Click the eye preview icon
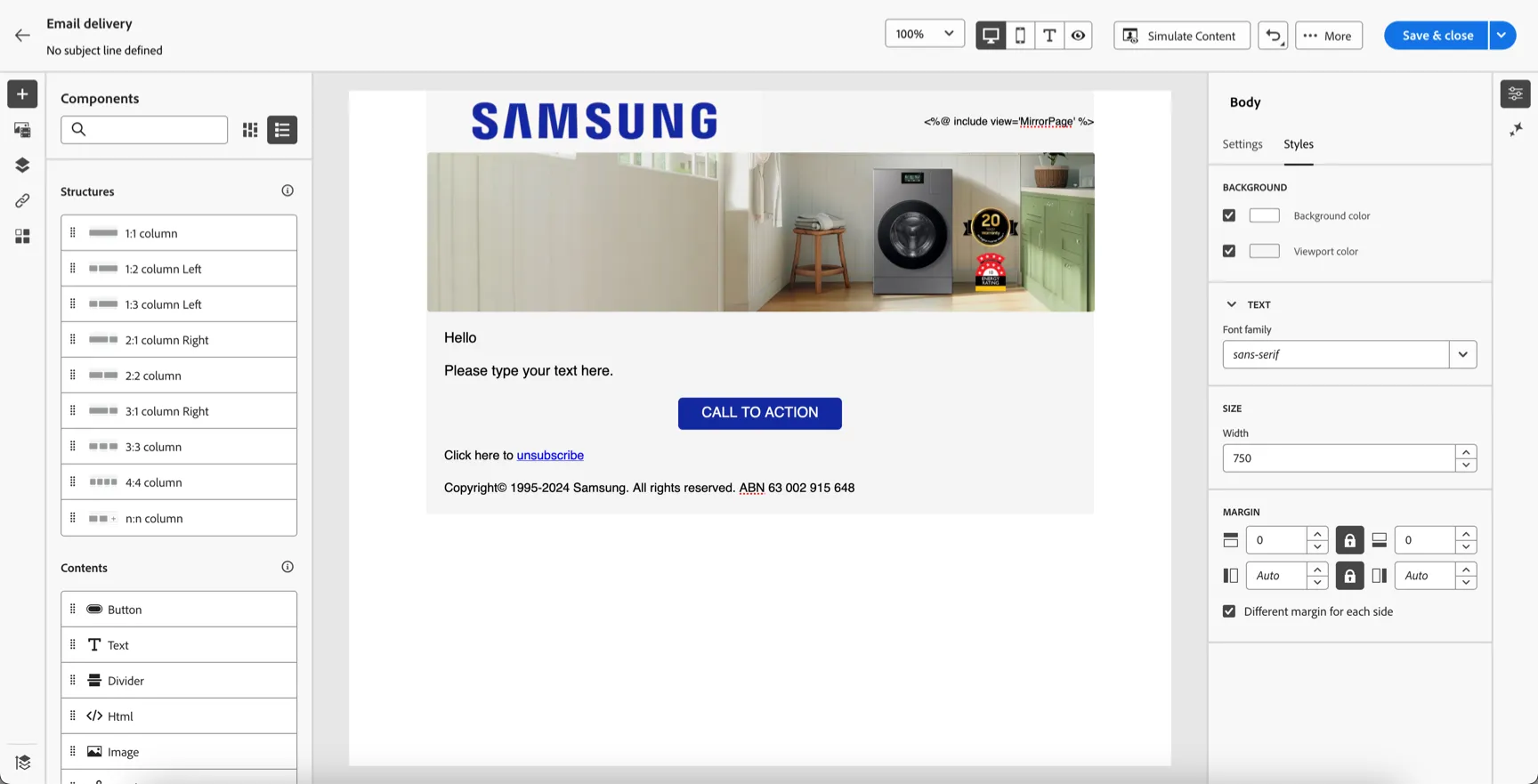Screen dimensions: 1538x784 (x=1078, y=36)
